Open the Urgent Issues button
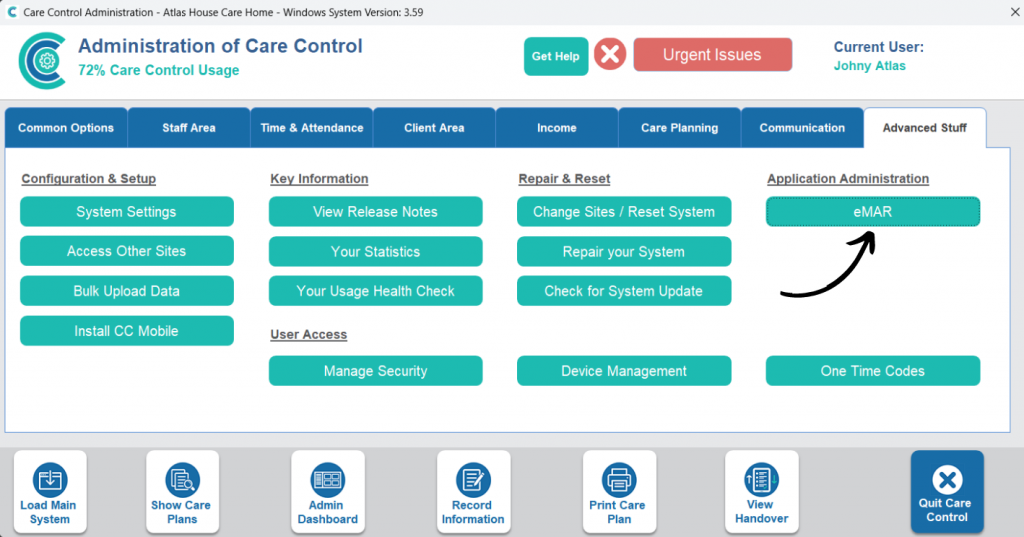Screen dimensions: 1024x537 [x=712, y=55]
